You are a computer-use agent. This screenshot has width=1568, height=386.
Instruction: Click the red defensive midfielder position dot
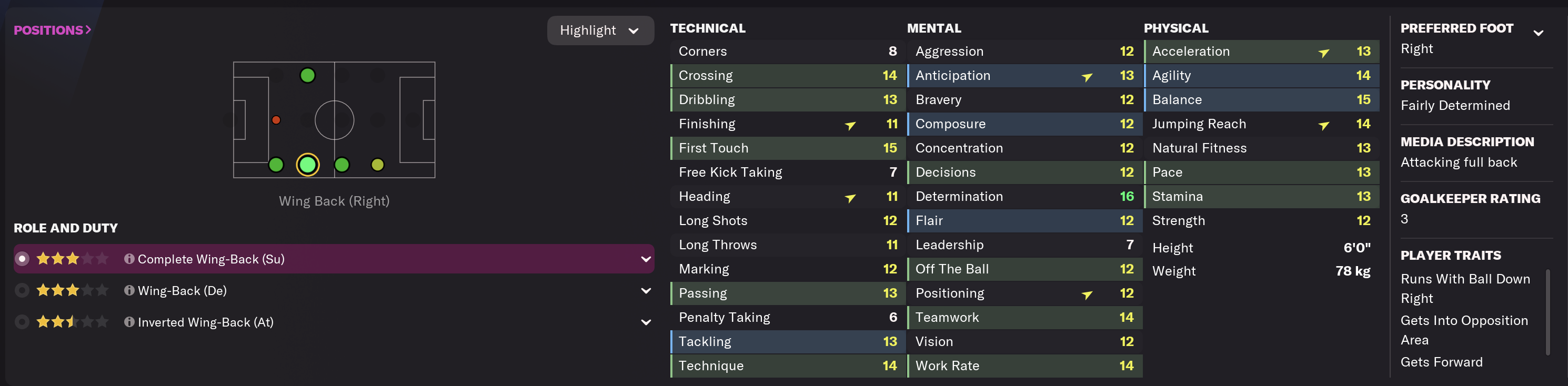click(276, 120)
